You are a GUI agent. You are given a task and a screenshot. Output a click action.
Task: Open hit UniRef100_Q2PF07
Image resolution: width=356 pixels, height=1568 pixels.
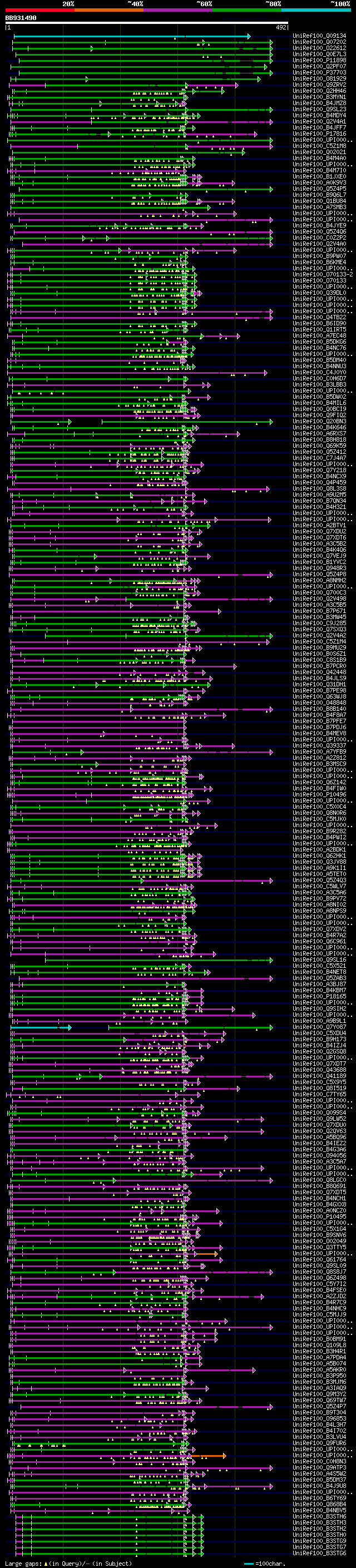click(x=319, y=66)
